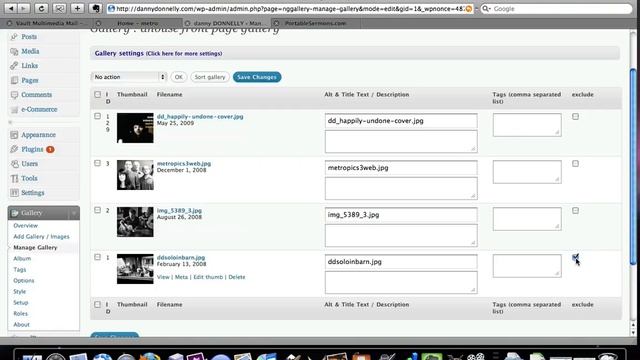
Task: Click the Sort gallery button
Action: [210, 77]
